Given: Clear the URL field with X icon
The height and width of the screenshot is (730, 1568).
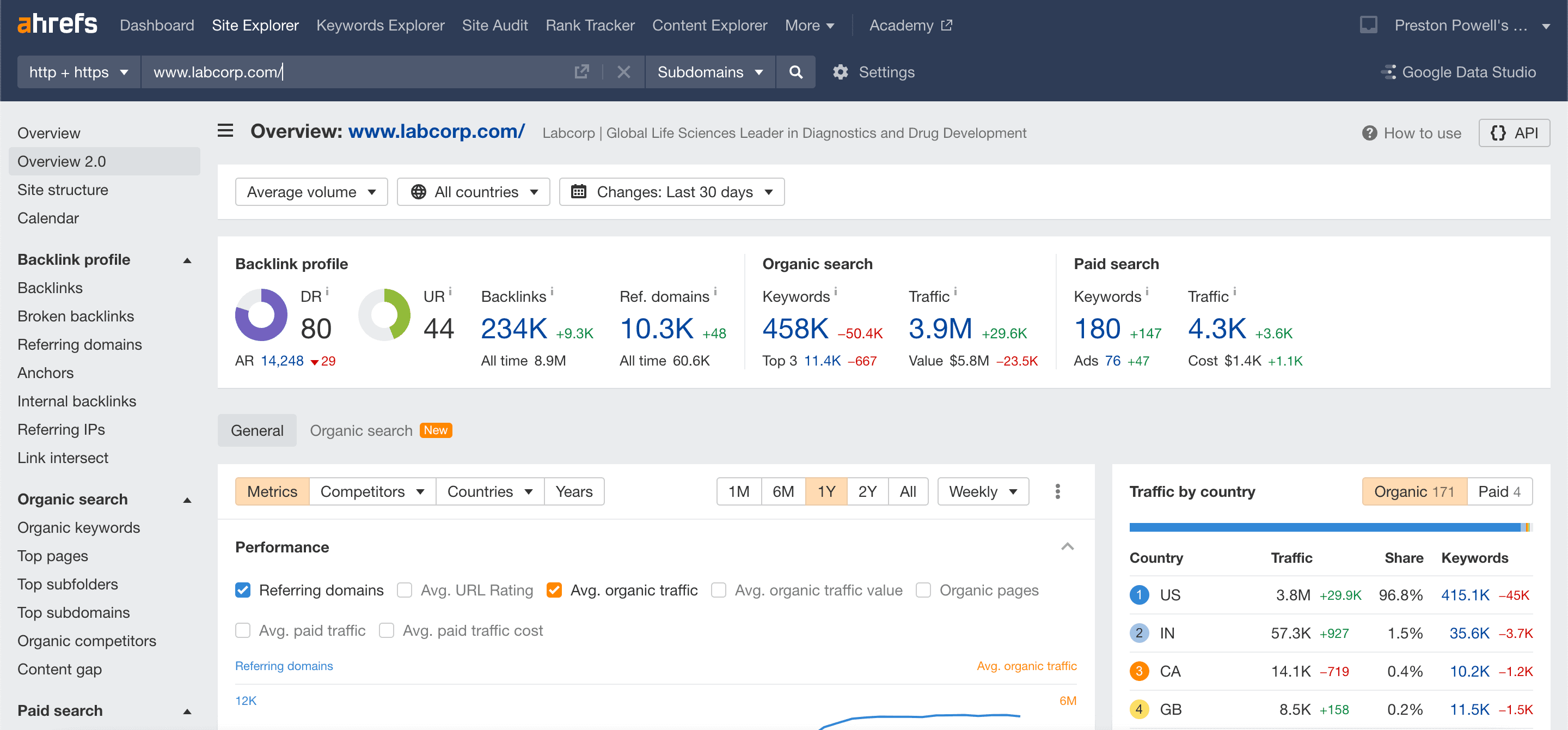Looking at the screenshot, I should pyautogui.click(x=623, y=72).
